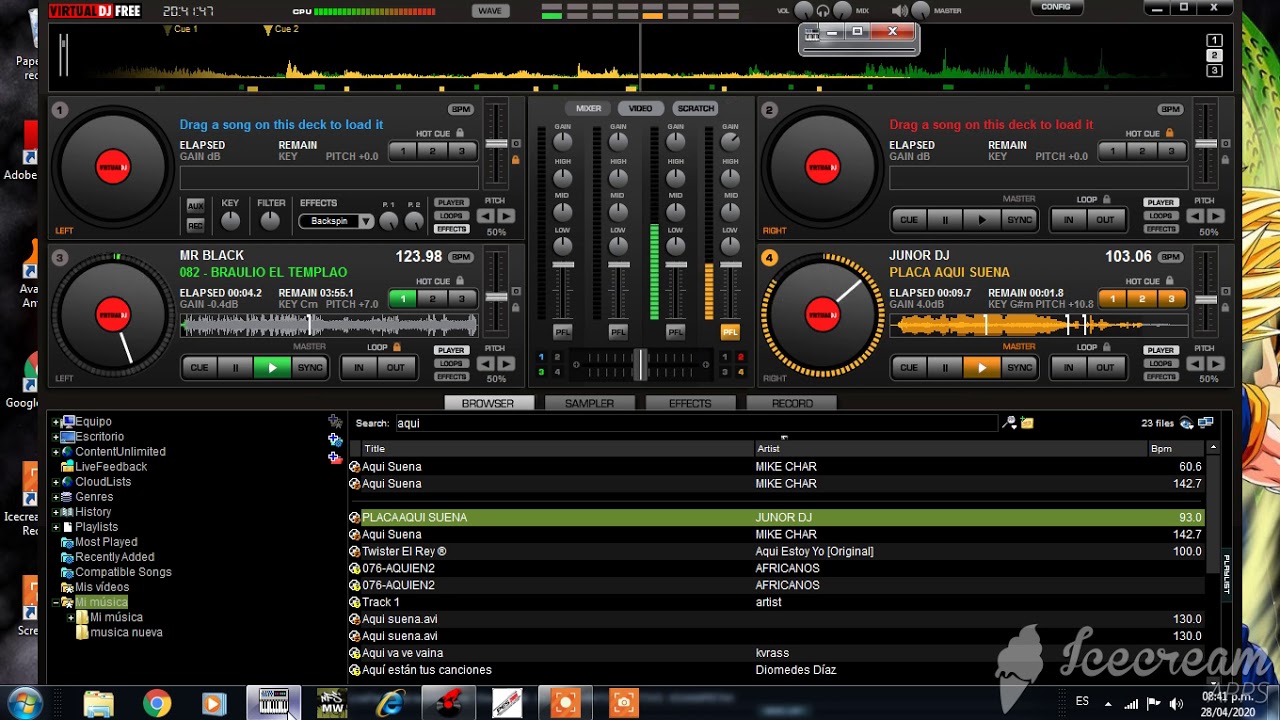The width and height of the screenshot is (1280, 720).
Task: Switch to the EFFECTS browser tab
Action: click(690, 403)
